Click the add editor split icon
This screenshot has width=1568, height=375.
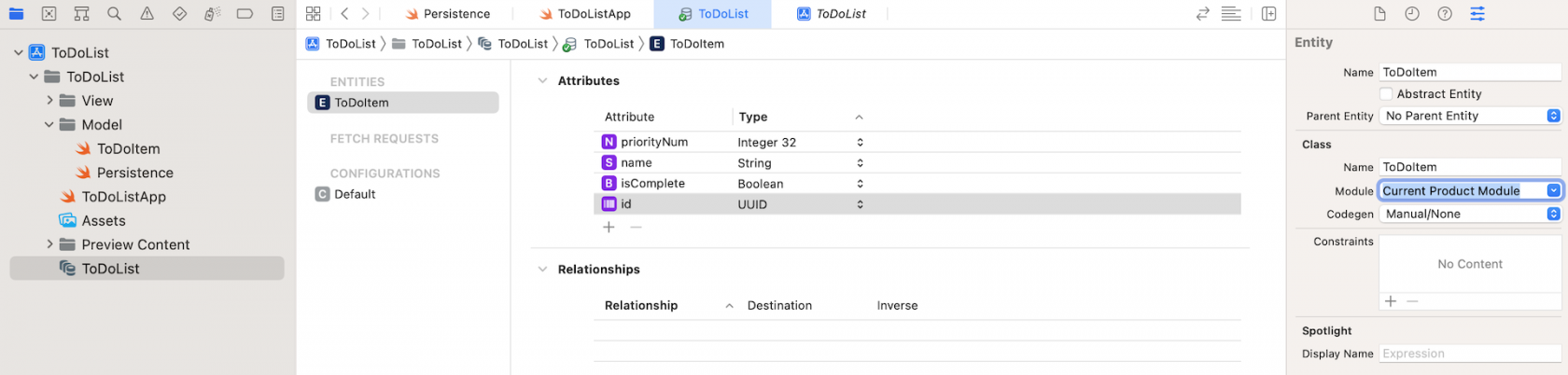[x=1268, y=14]
